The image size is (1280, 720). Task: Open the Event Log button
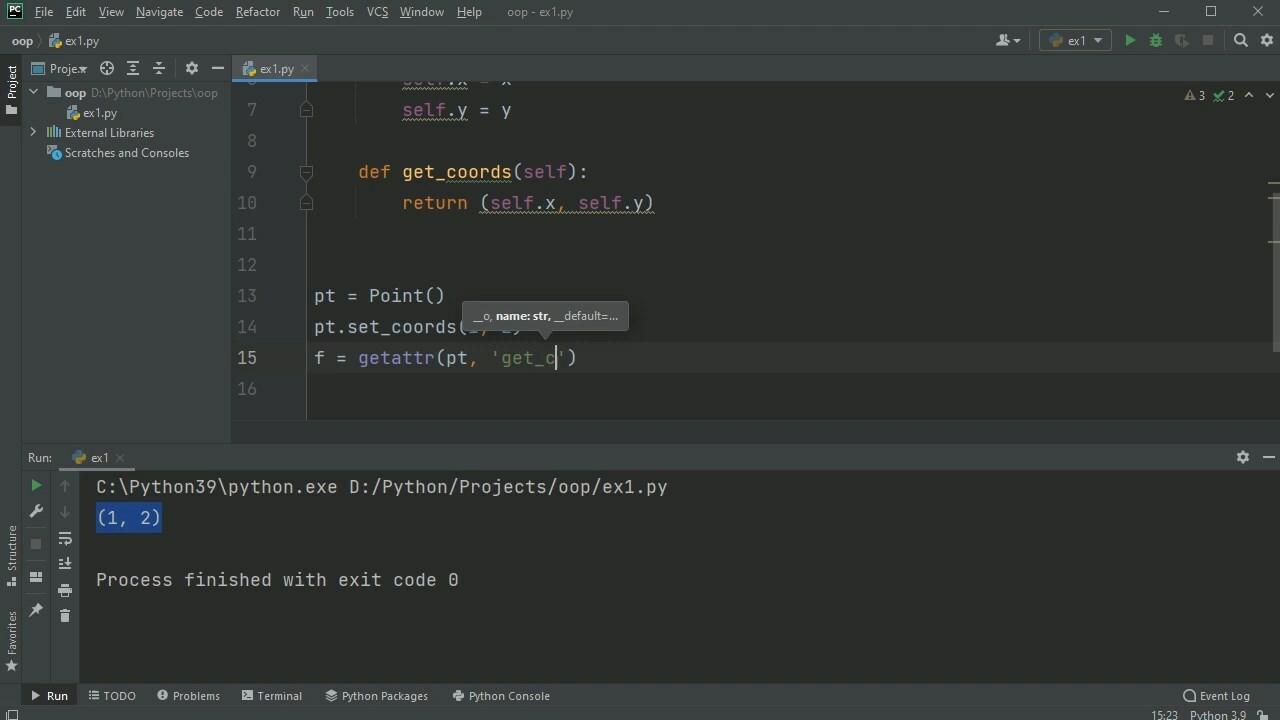(1217, 696)
